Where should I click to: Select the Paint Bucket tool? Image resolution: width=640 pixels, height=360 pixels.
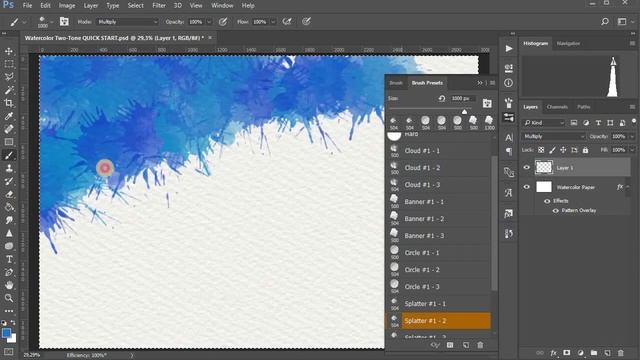coord(9,207)
